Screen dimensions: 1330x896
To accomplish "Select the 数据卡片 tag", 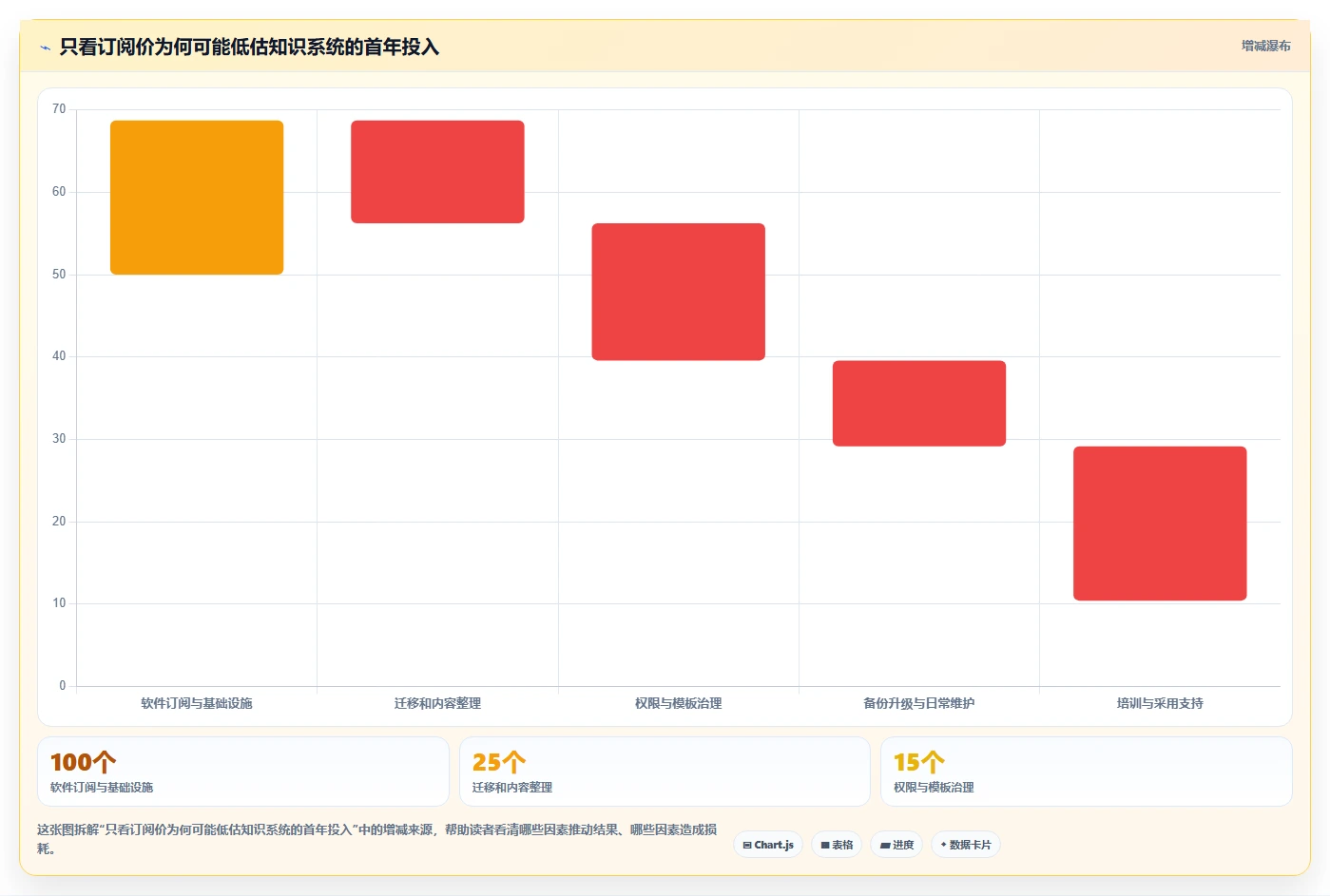I will click(x=965, y=845).
